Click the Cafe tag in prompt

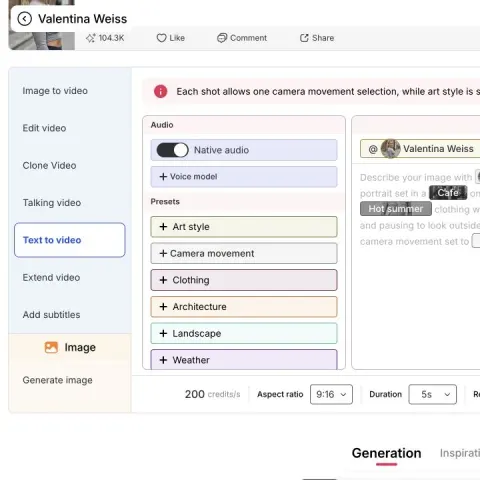(448, 193)
